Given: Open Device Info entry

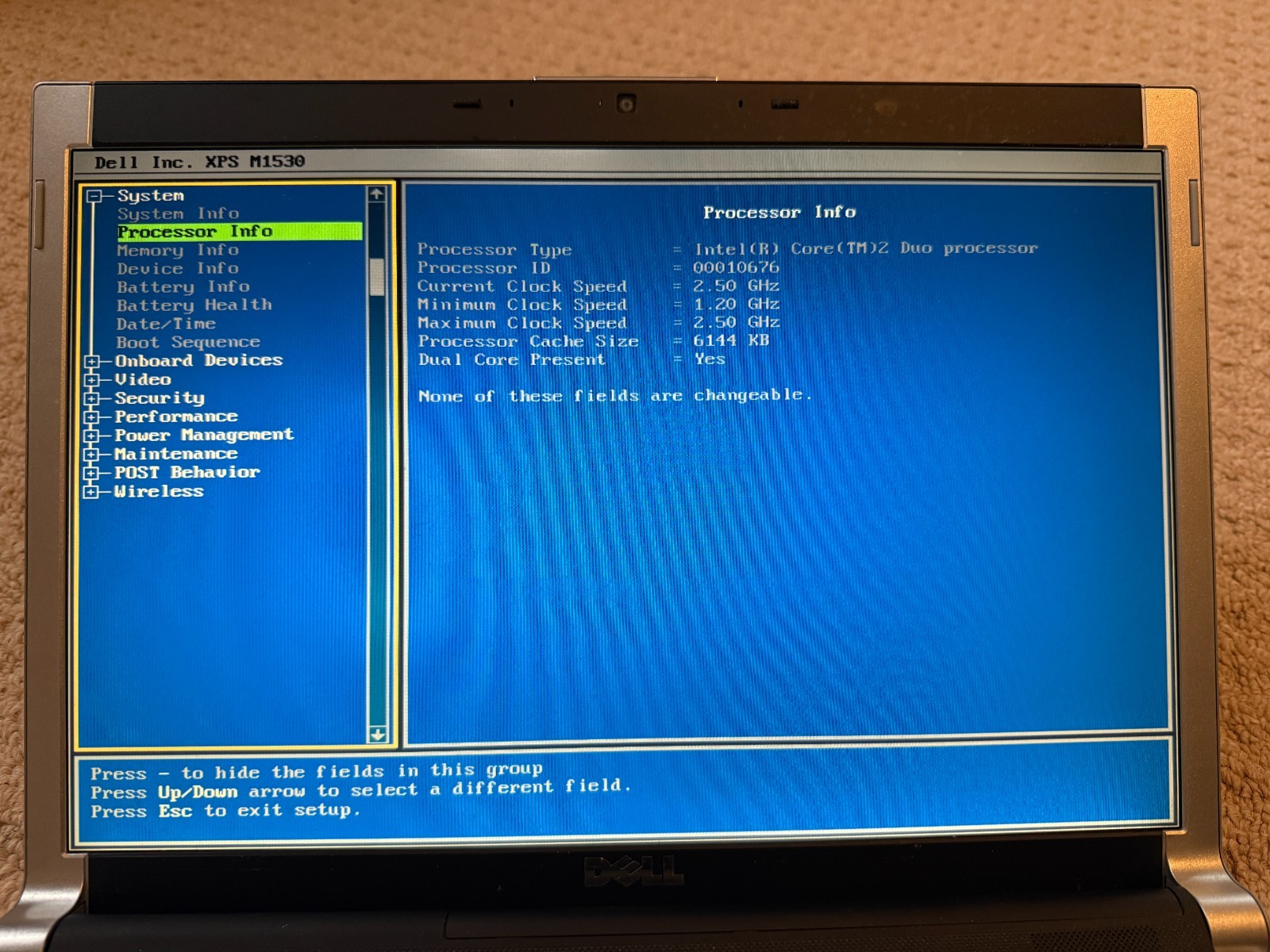Looking at the screenshot, I should (x=178, y=268).
